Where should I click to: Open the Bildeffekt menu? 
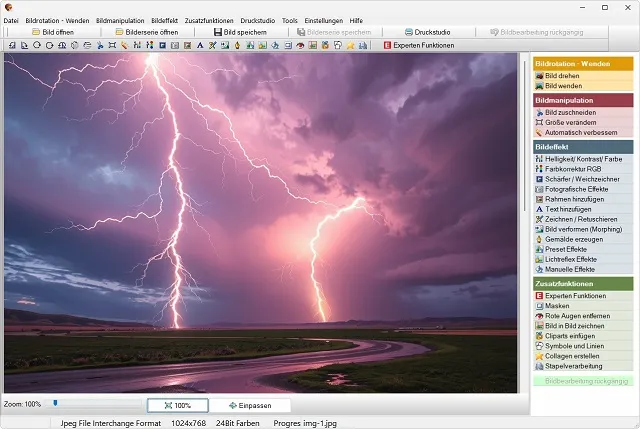[164, 20]
